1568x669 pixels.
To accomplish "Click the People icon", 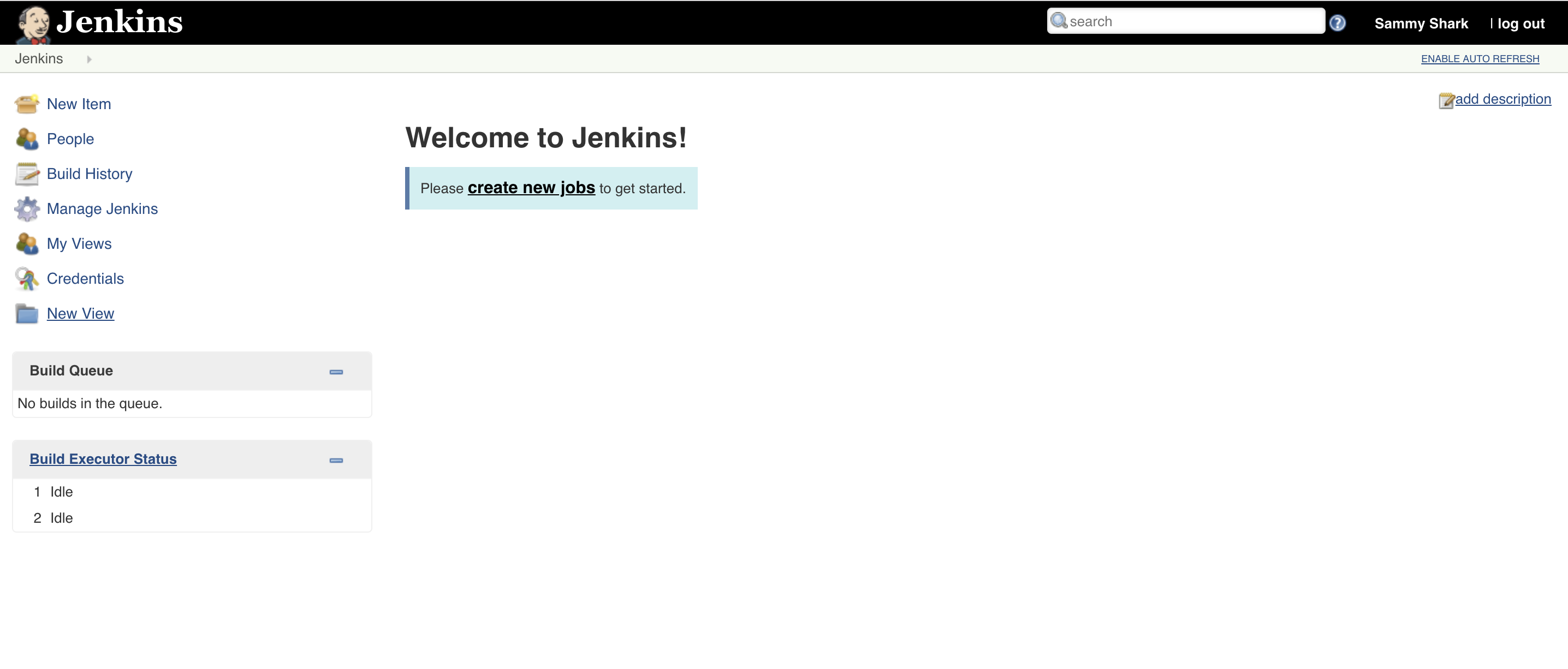I will point(26,138).
